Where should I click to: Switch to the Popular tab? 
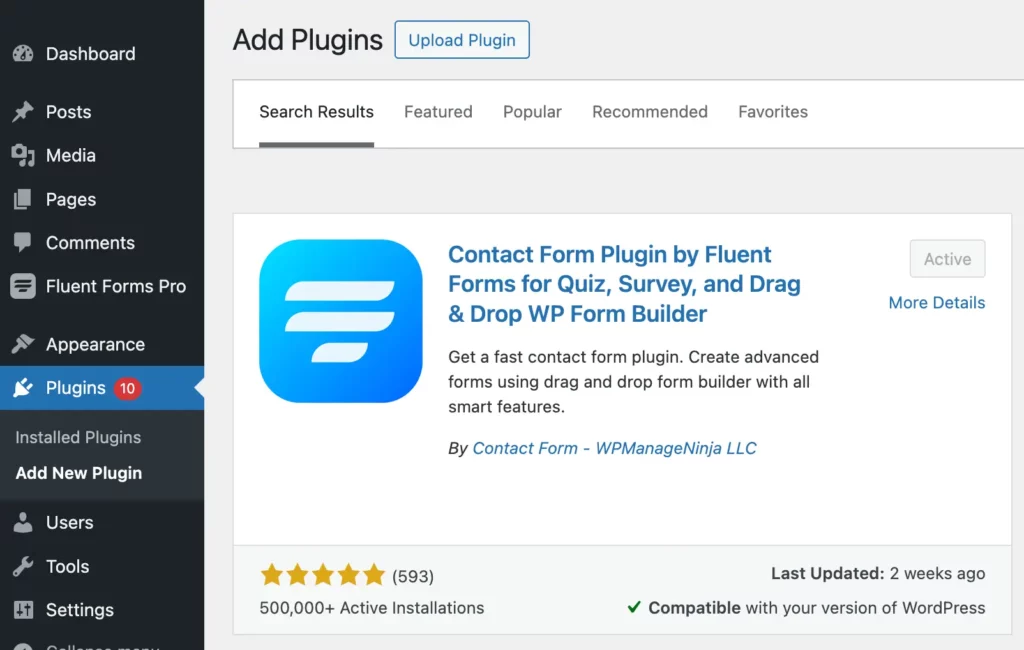coord(532,112)
